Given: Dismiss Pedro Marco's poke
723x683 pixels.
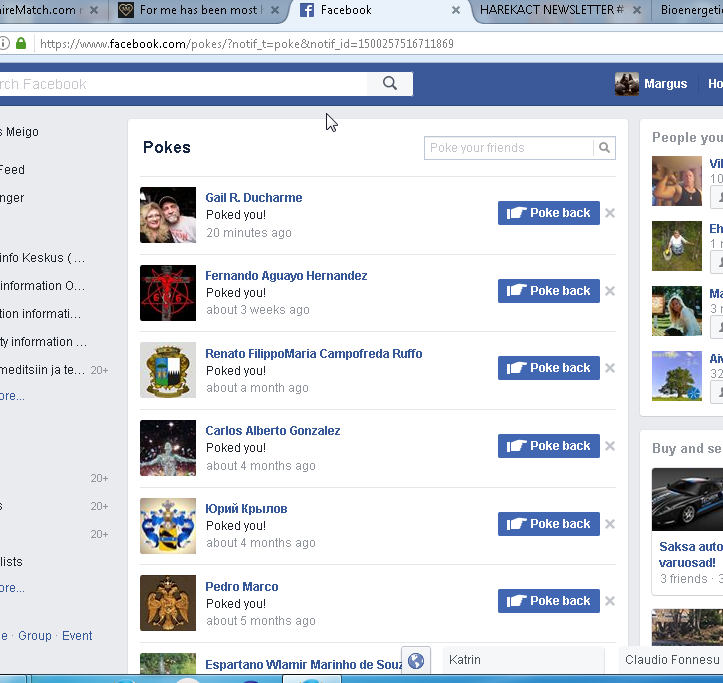Looking at the screenshot, I should [610, 601].
